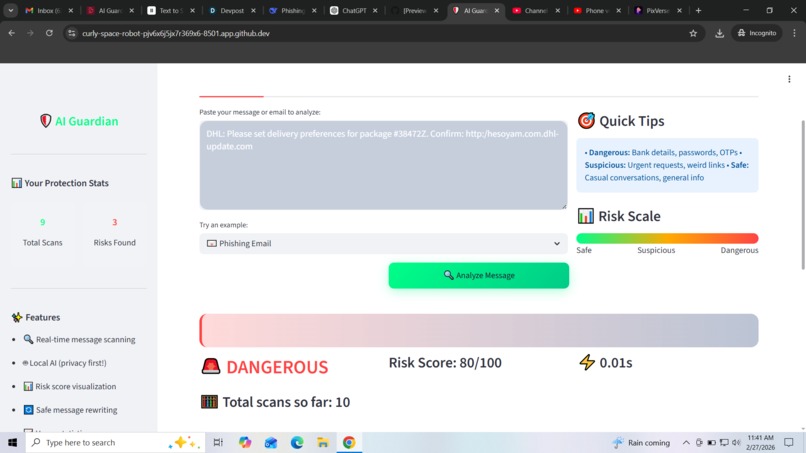The width and height of the screenshot is (806, 453).
Task: Click the address bar URL
Action: coord(176,33)
